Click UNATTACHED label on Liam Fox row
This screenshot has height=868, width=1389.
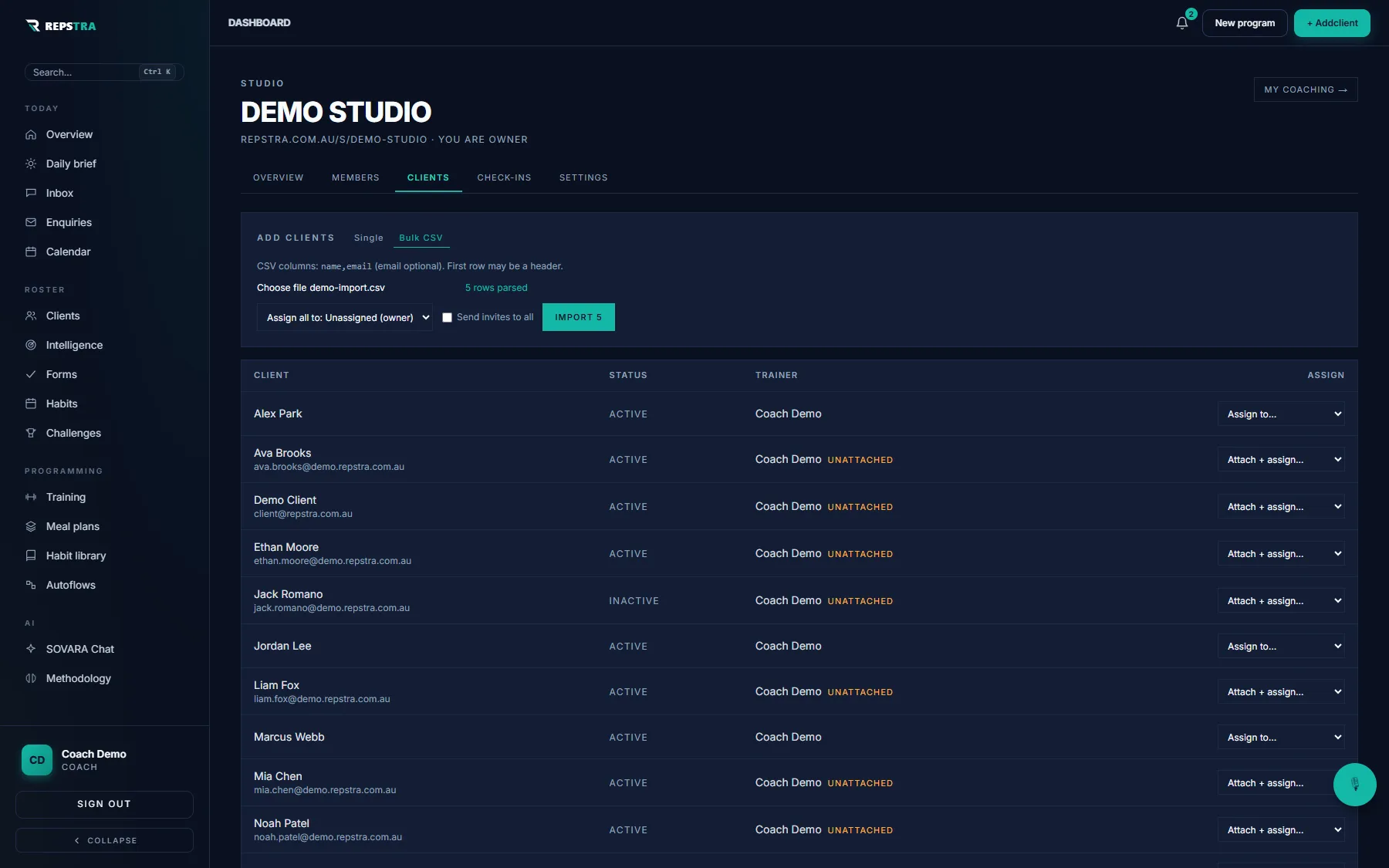pyautogui.click(x=860, y=692)
